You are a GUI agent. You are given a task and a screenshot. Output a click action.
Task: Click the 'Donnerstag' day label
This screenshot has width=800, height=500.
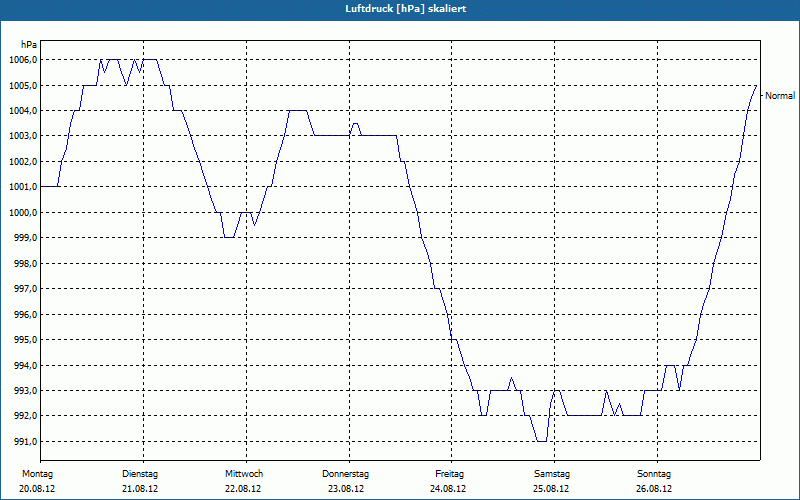(x=345, y=474)
